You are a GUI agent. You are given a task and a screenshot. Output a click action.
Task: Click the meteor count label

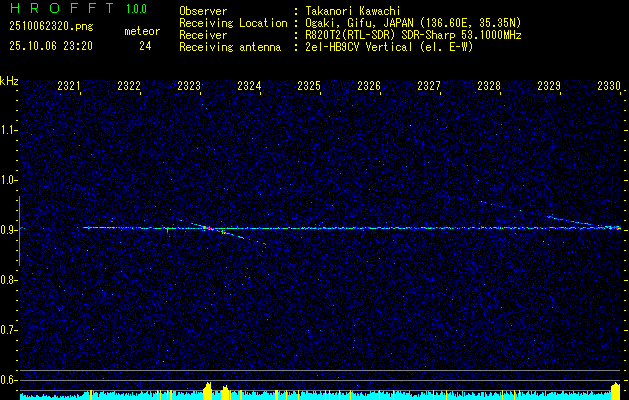pyautogui.click(x=142, y=31)
